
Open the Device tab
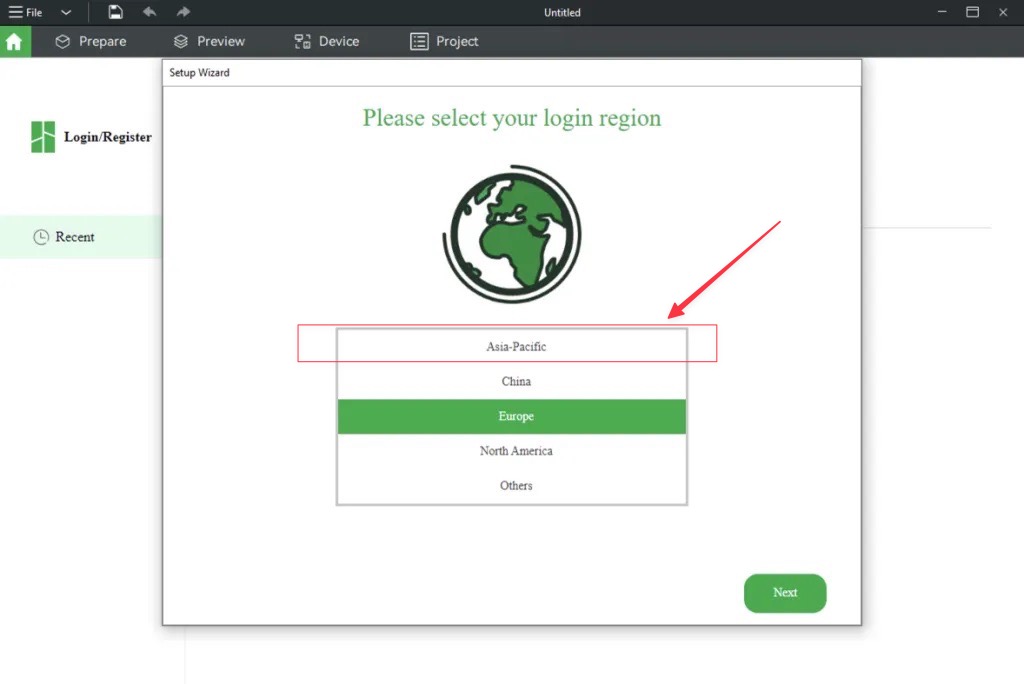[327, 41]
